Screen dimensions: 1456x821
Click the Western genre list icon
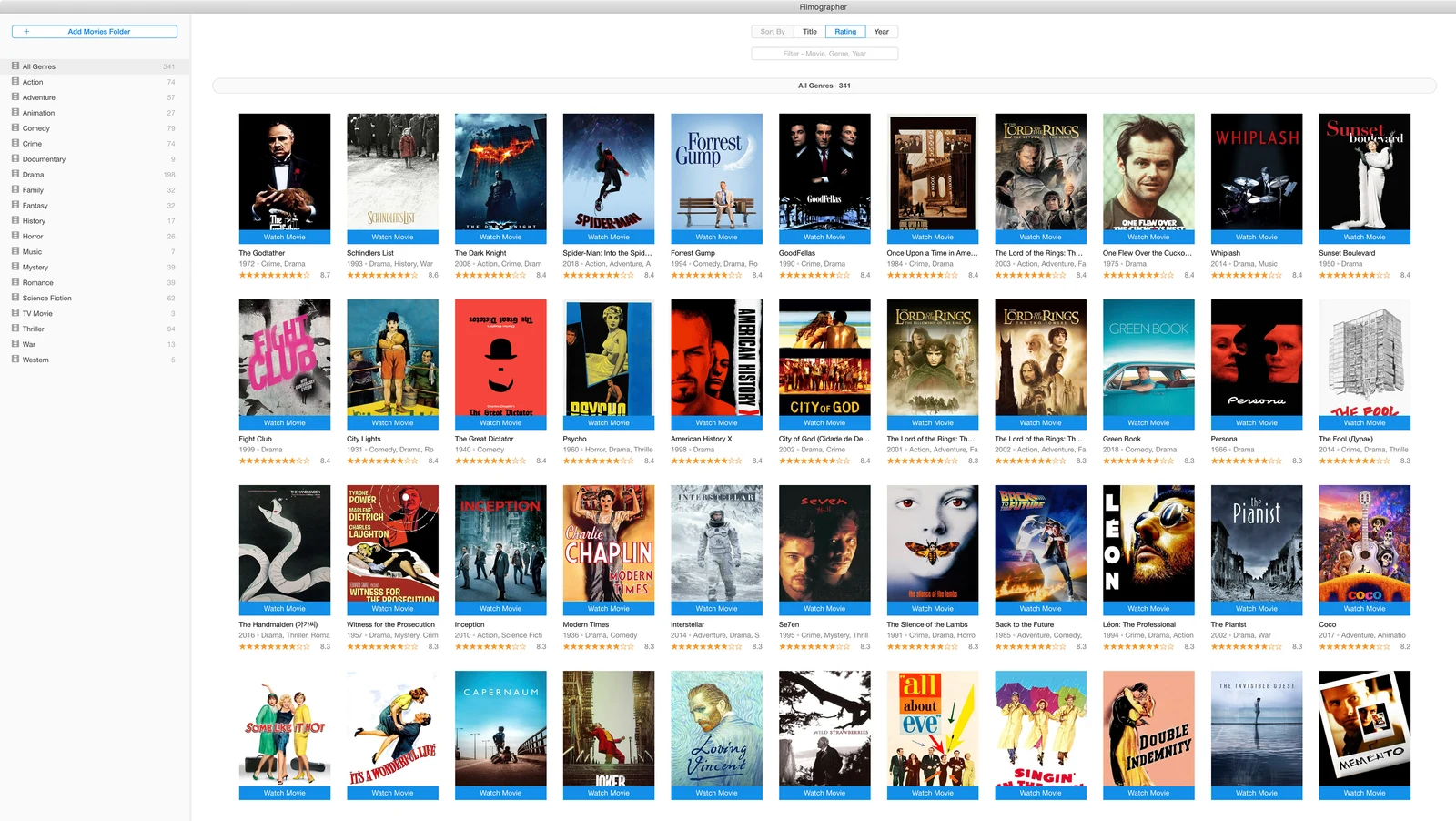click(15, 359)
